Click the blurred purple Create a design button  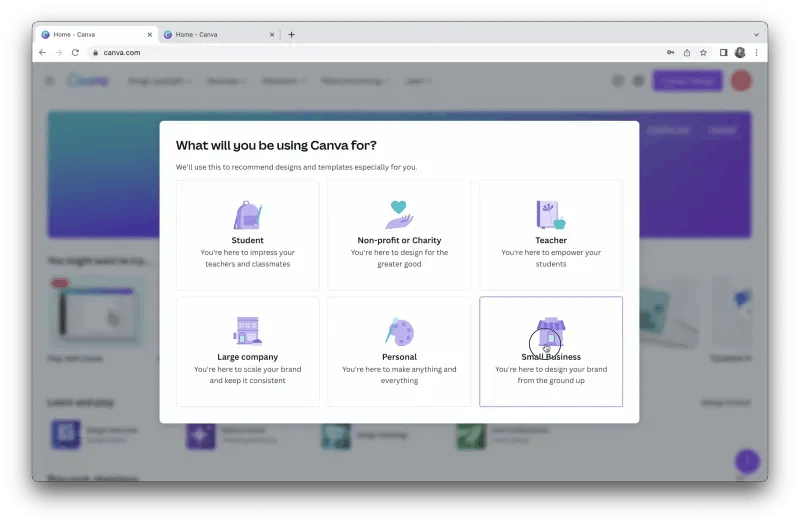(688, 81)
